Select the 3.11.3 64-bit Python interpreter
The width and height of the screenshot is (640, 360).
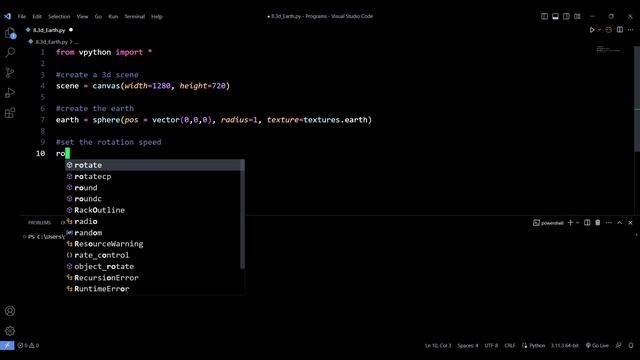click(564, 345)
